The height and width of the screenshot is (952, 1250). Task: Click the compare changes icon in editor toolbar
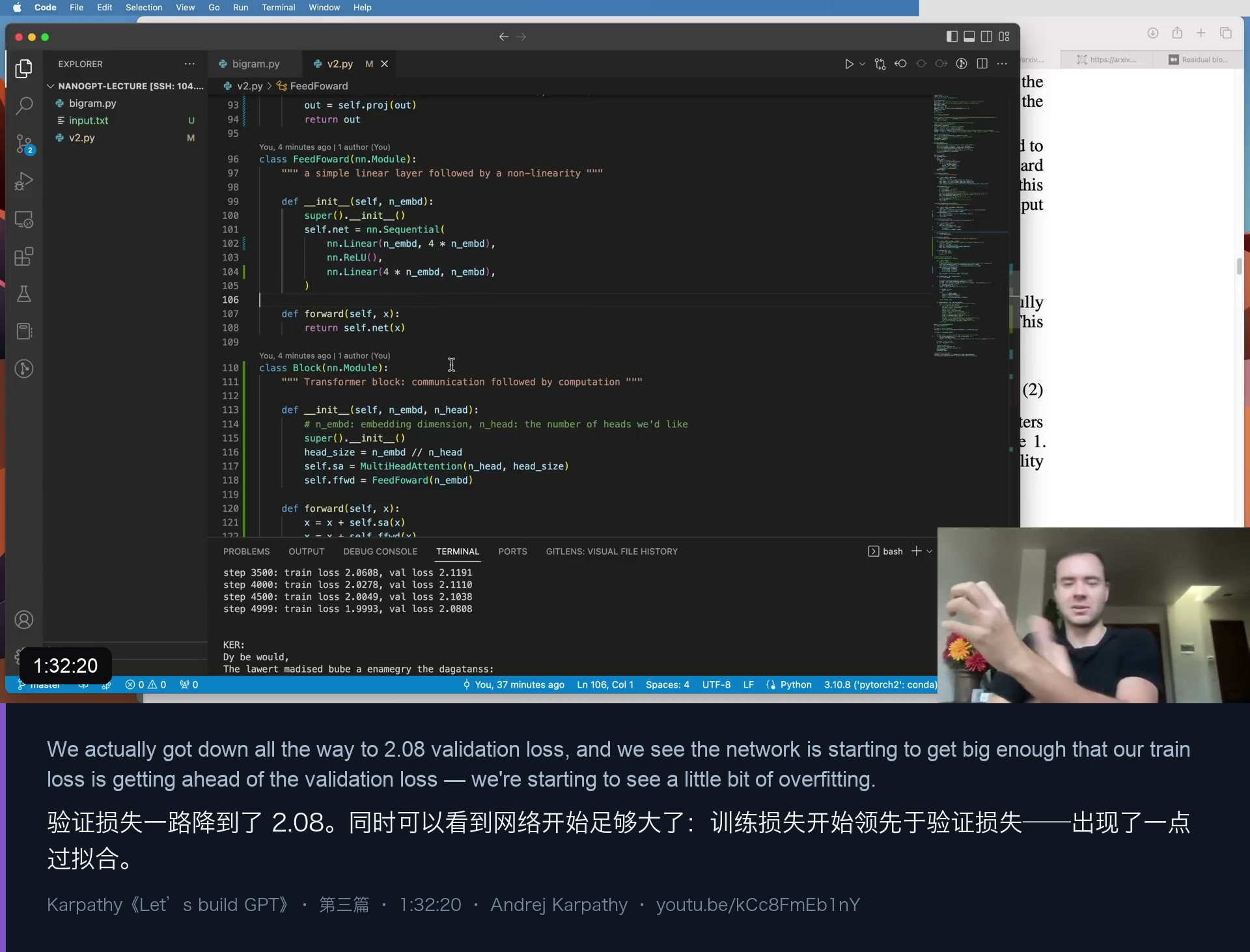880,64
